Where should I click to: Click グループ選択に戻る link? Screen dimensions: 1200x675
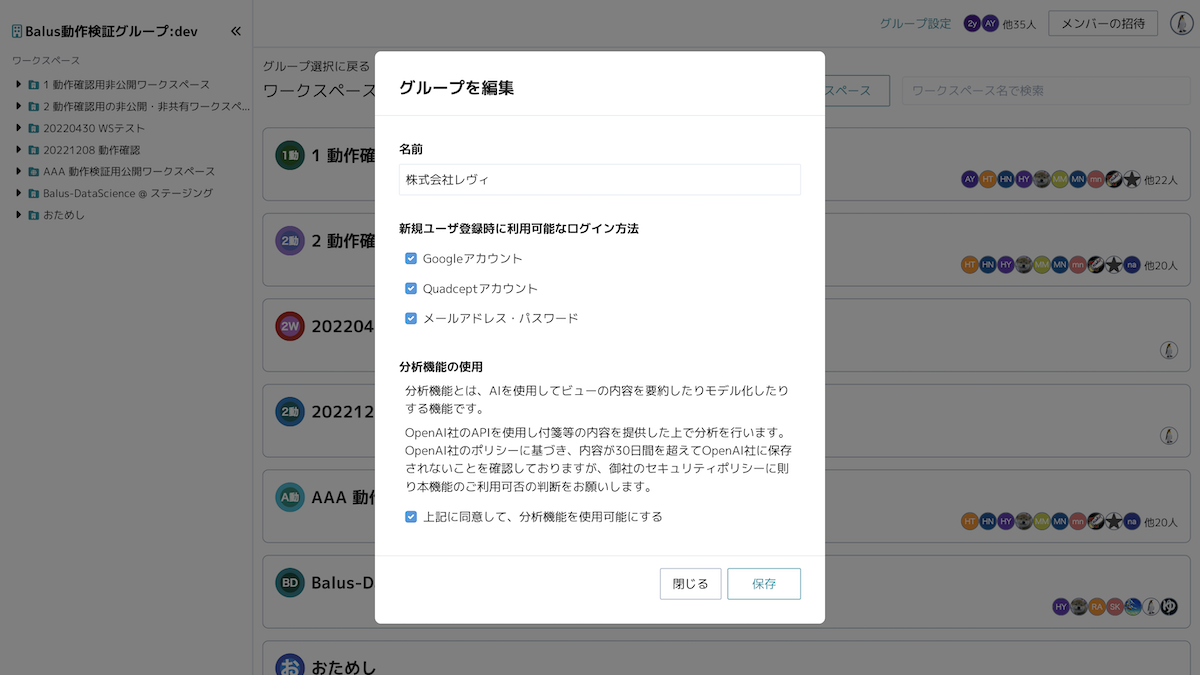tap(316, 67)
